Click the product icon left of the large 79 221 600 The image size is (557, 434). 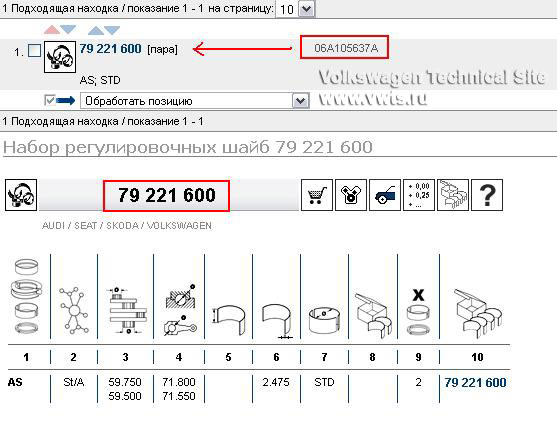tap(21, 195)
